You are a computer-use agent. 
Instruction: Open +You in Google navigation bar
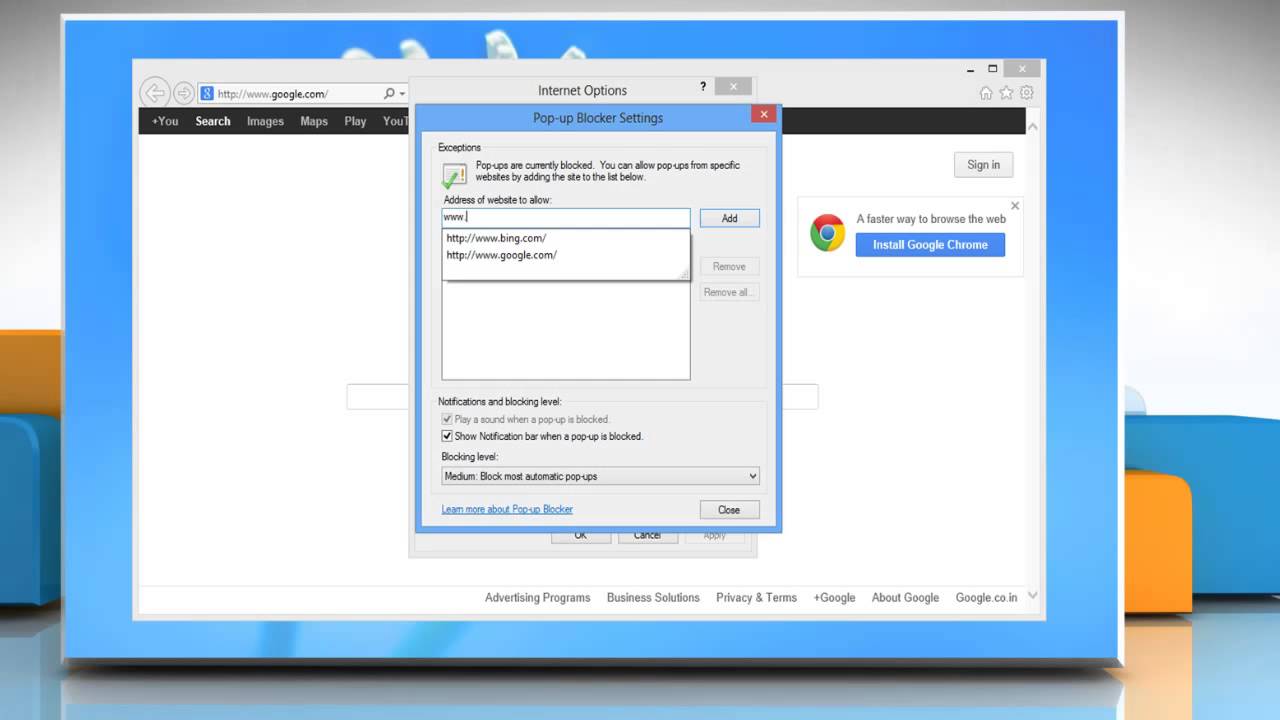[165, 121]
